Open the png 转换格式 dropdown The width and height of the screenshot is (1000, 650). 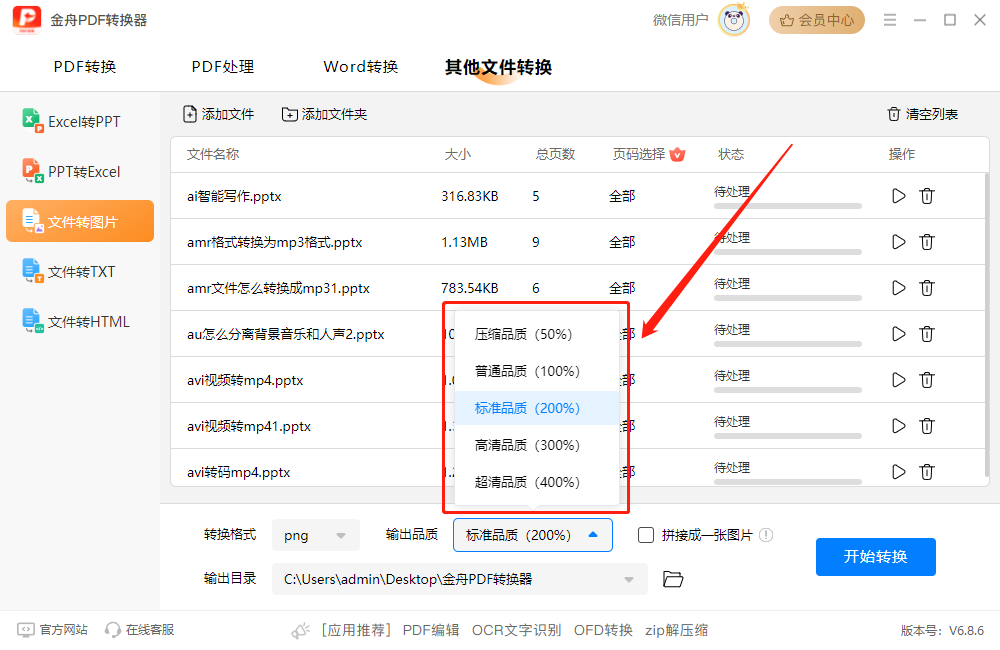pos(315,534)
